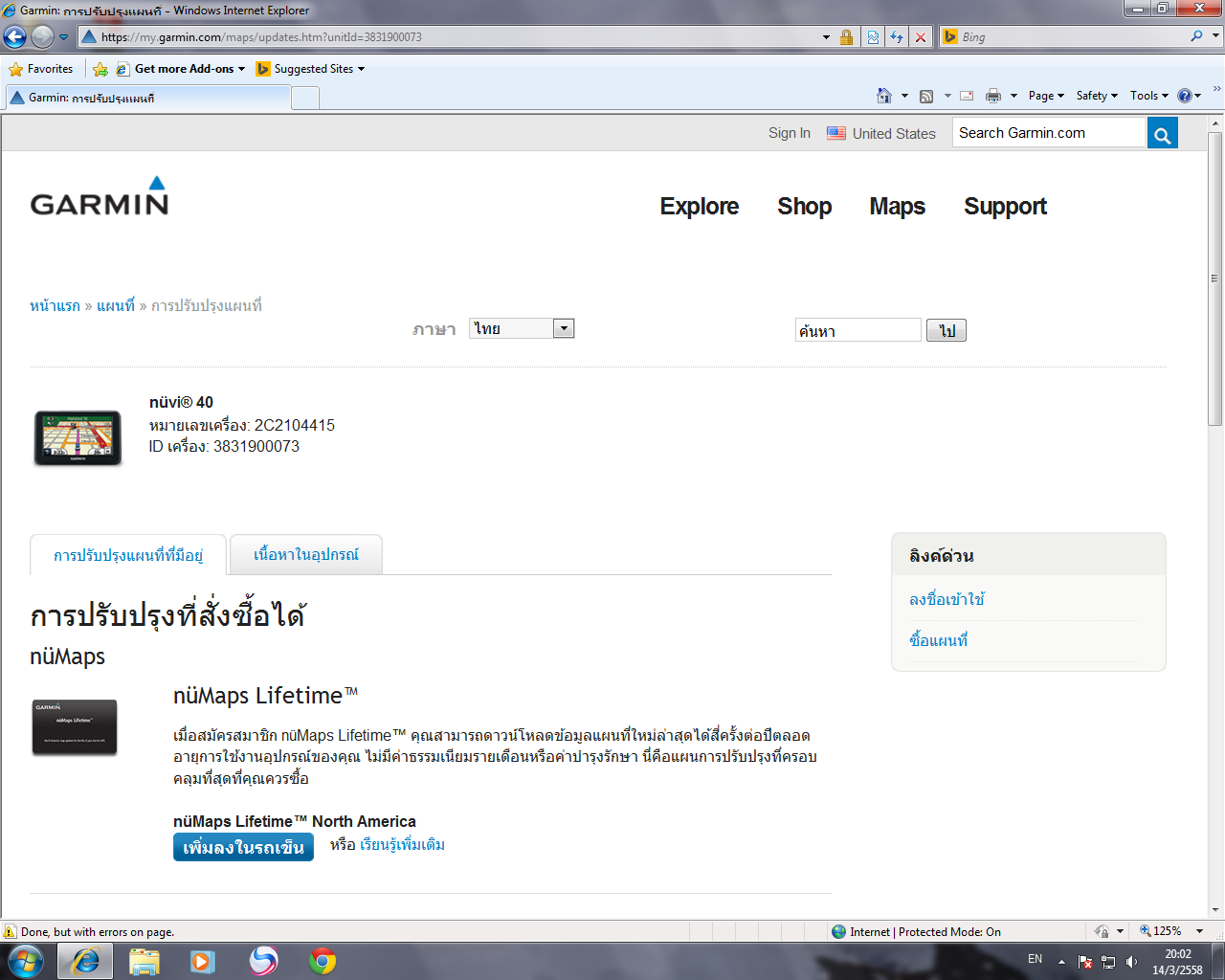Click the blue Garmin search magnifier button
Viewport: 1225px width, 980px height.
(1163, 134)
